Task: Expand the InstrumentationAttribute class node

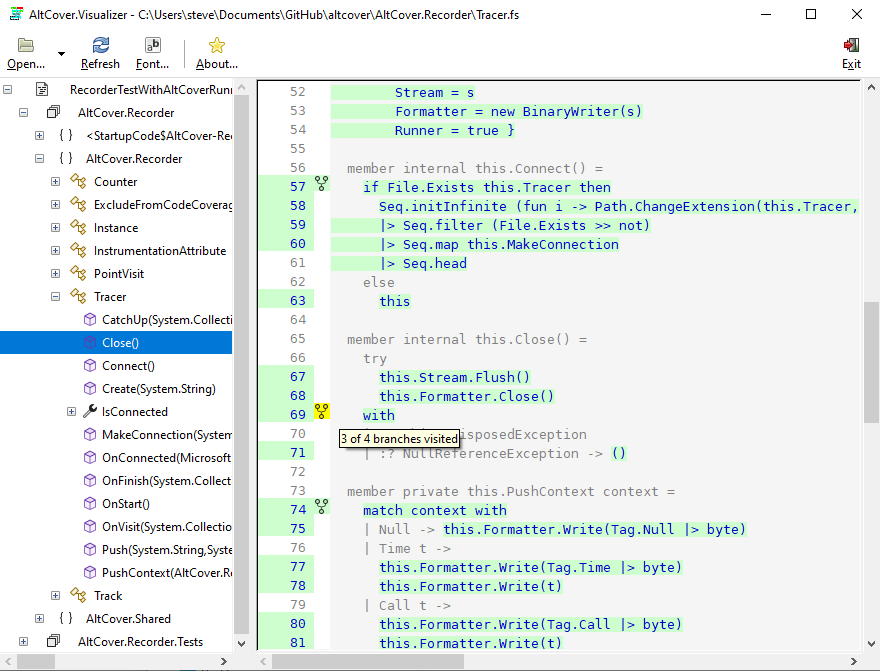Action: click(55, 250)
